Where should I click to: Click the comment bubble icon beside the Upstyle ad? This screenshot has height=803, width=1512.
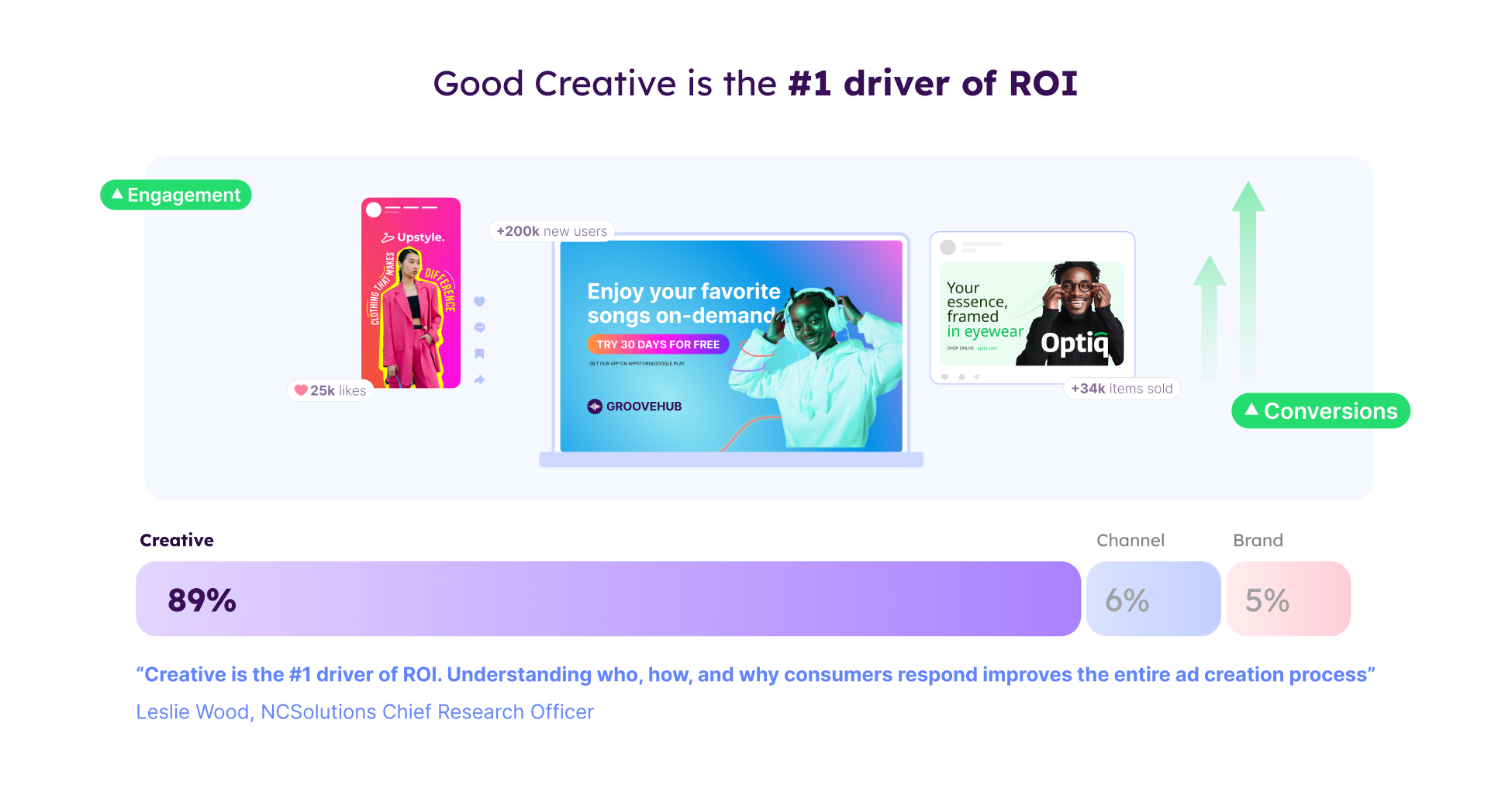479,327
